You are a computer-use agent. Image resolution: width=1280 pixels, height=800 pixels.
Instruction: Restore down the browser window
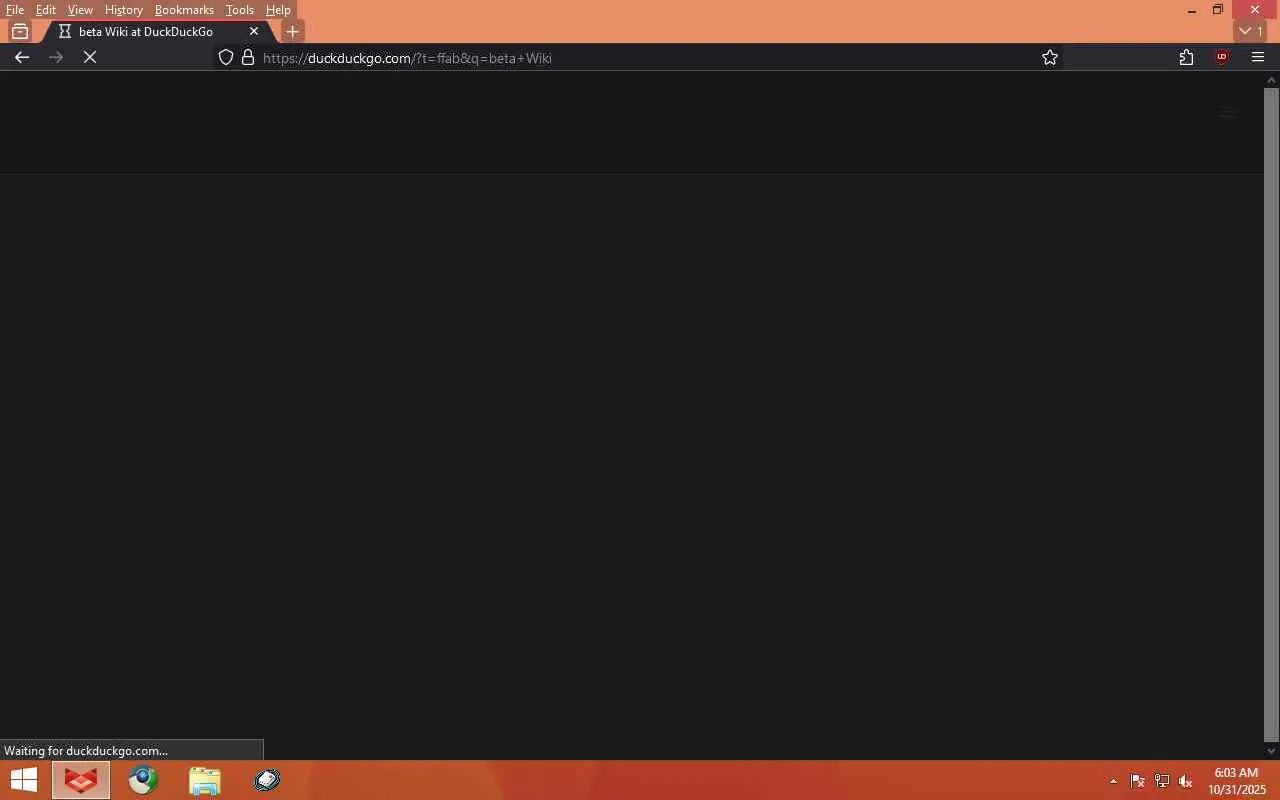click(1218, 10)
